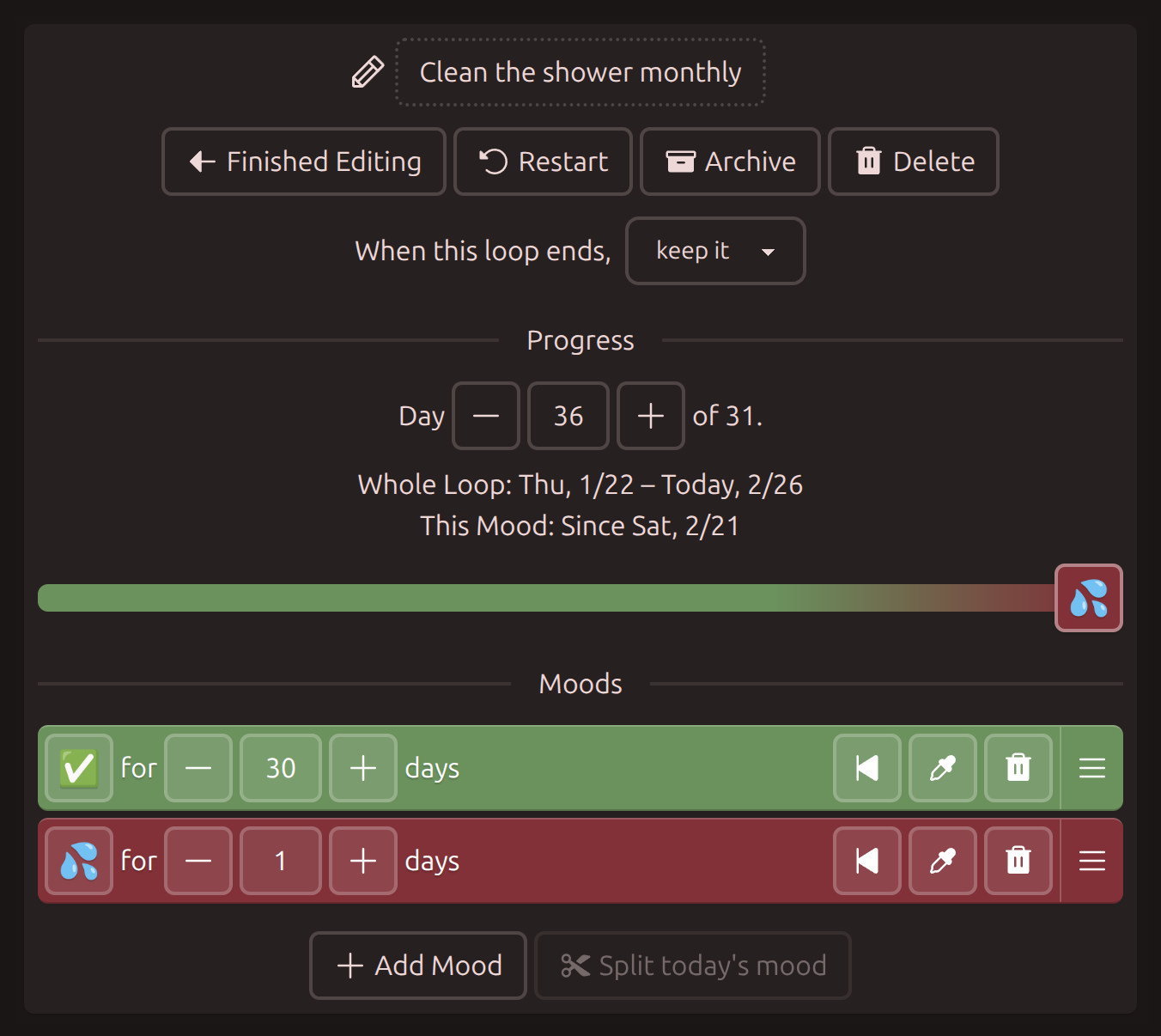Grab the green mood reorder handle
The width and height of the screenshot is (1161, 1036).
coord(1092,768)
